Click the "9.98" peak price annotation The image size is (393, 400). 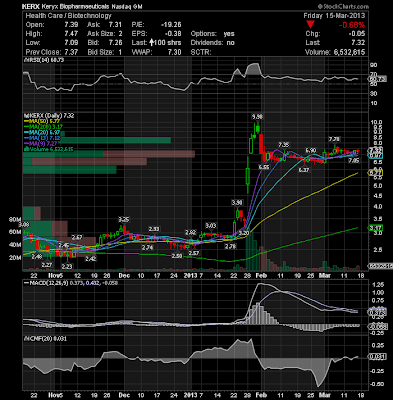tap(257, 117)
